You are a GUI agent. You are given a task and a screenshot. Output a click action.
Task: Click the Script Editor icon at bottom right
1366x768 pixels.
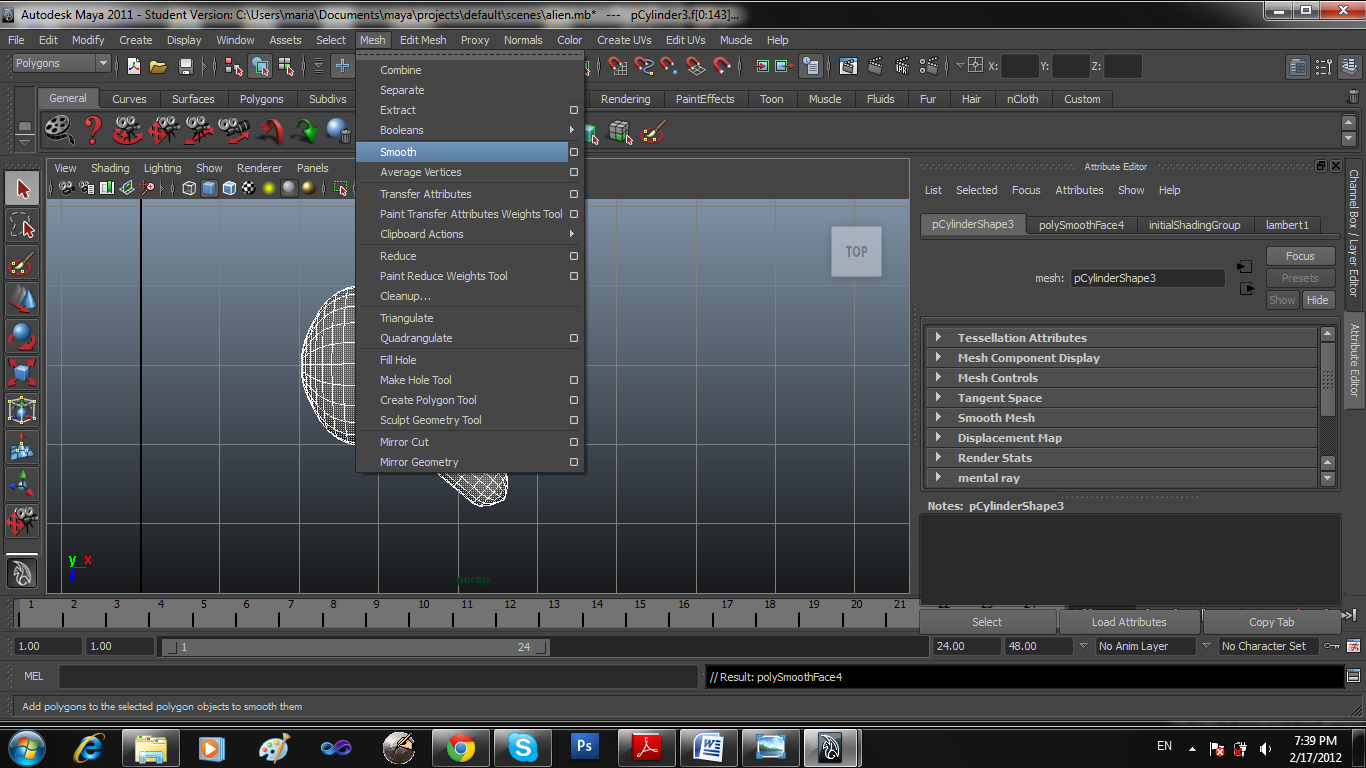1353,677
